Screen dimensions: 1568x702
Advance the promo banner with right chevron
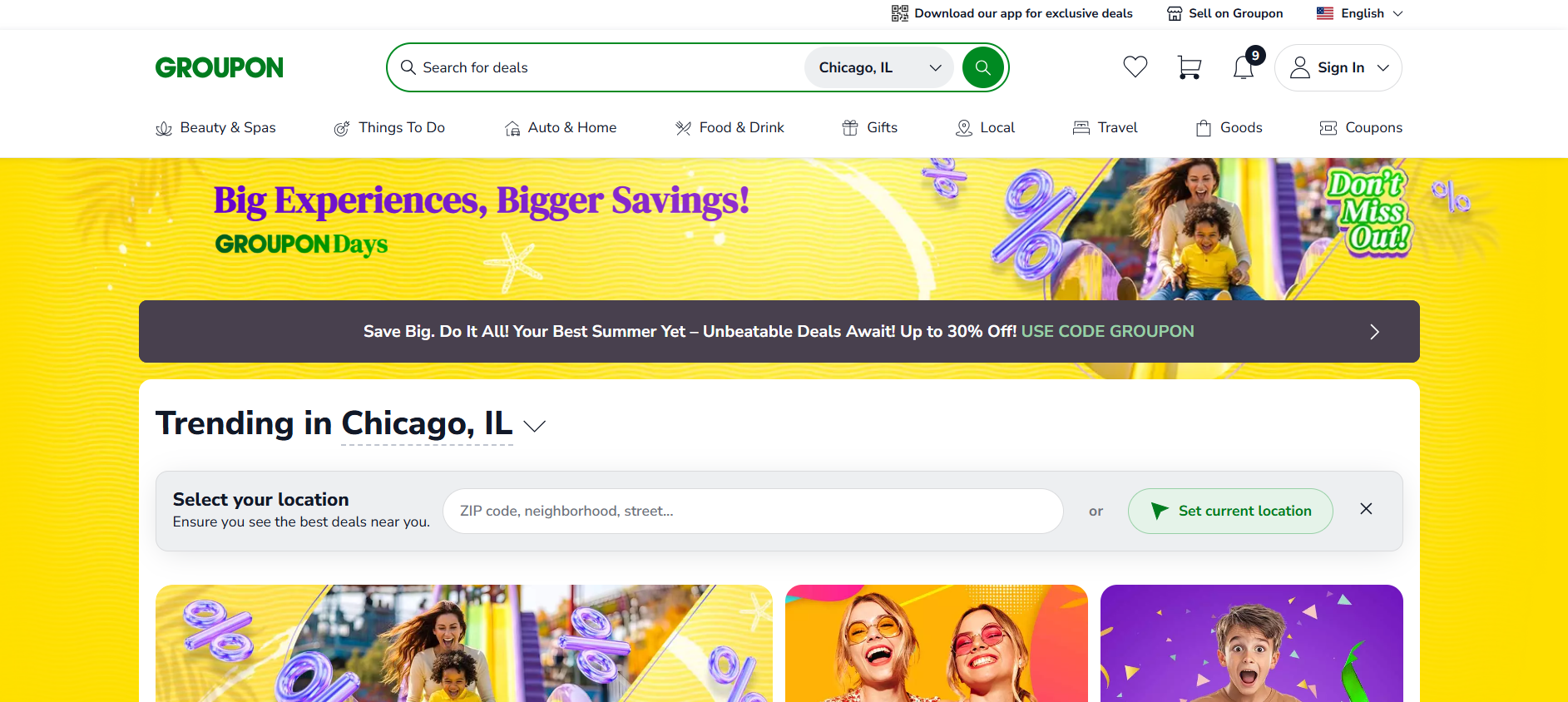(1374, 331)
